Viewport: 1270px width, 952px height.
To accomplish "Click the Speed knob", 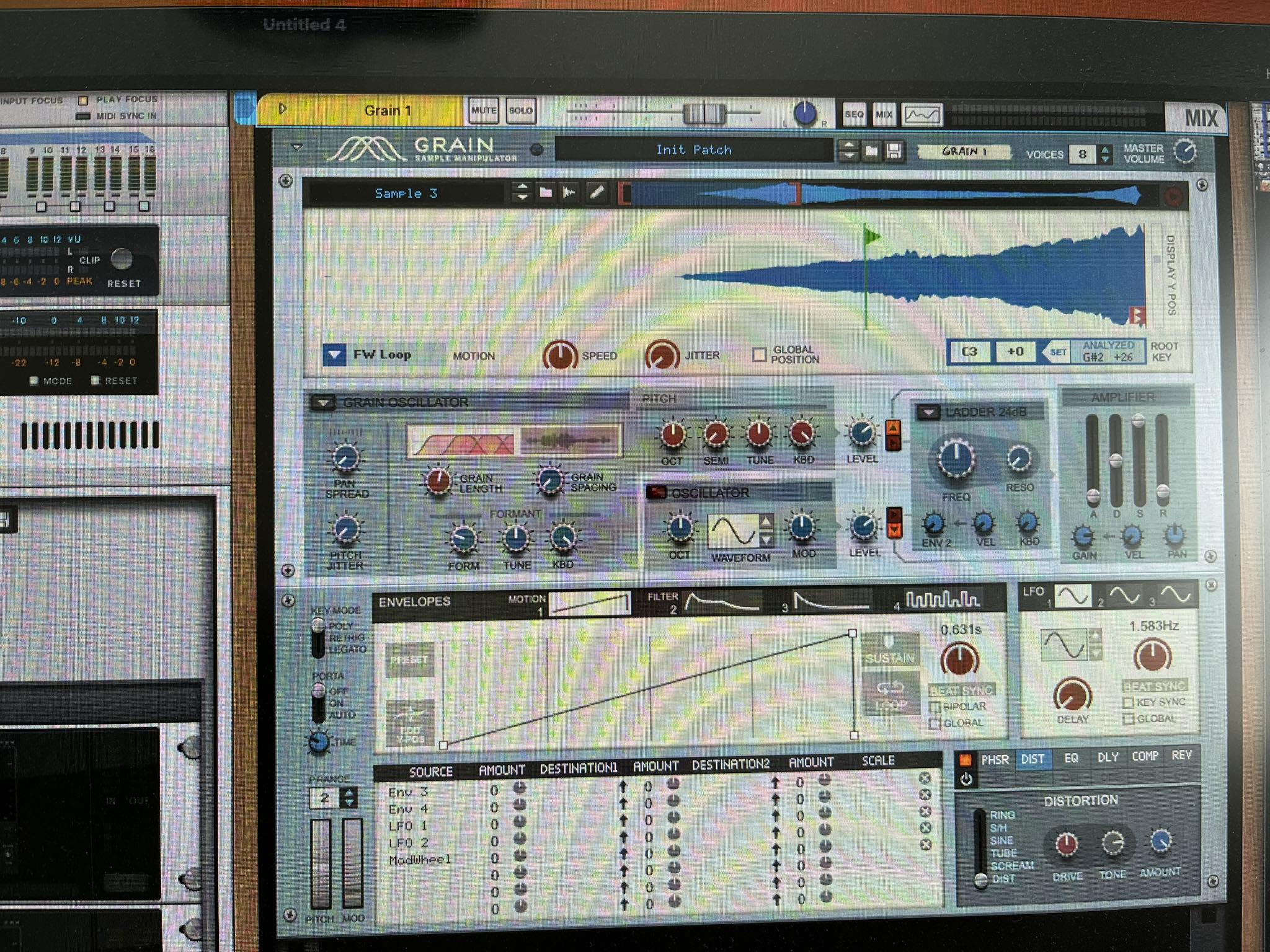I will (560, 356).
